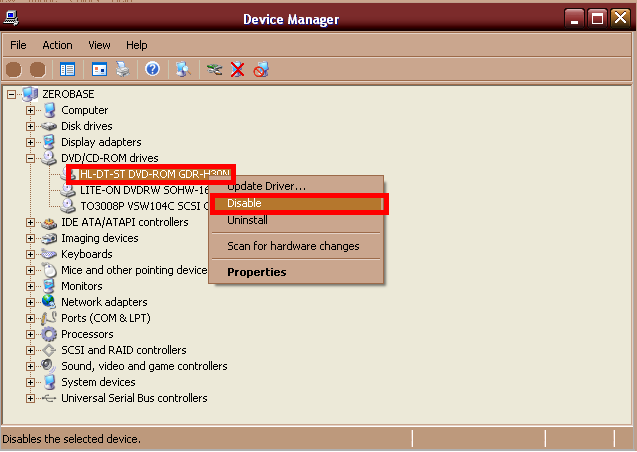Click the Sound controllers speaker icon
This screenshot has height=452, width=637.
click(x=48, y=365)
